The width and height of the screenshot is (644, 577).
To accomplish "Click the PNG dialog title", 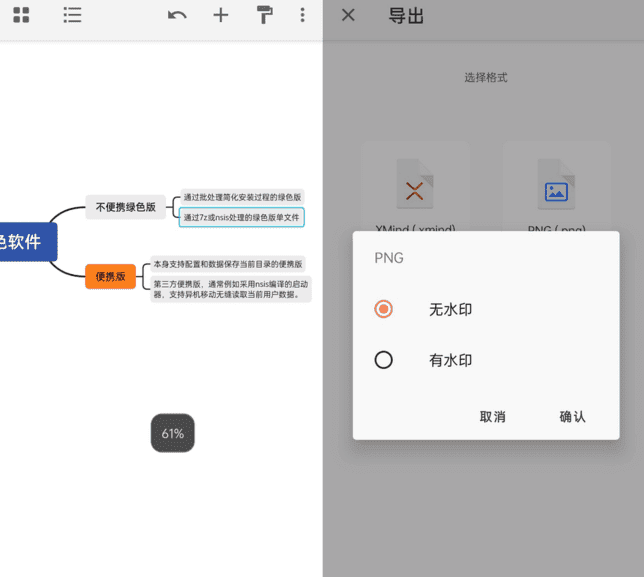I will pos(389,258).
